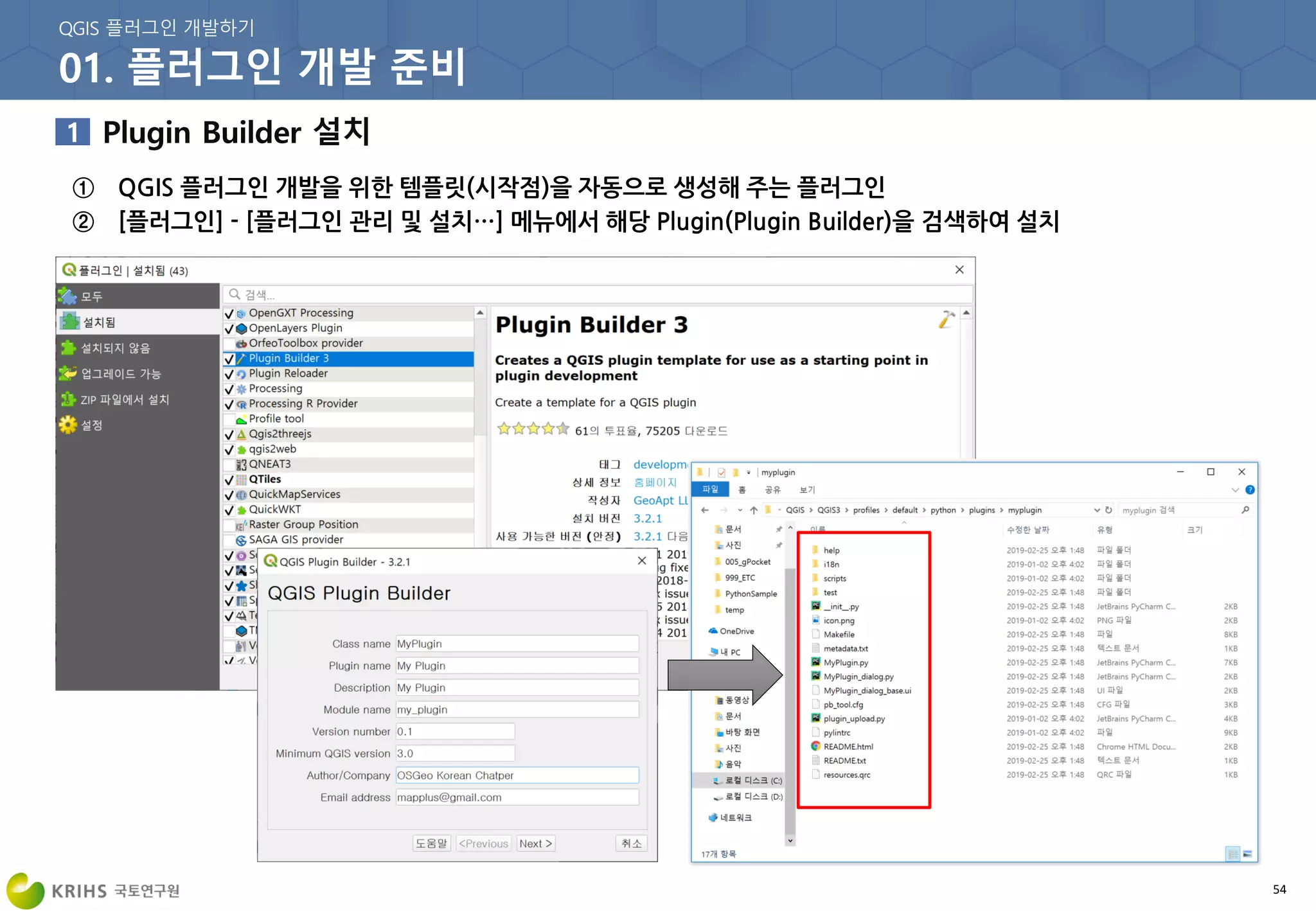Toggle the Plugin Builder 3 checkbox

tap(229, 358)
